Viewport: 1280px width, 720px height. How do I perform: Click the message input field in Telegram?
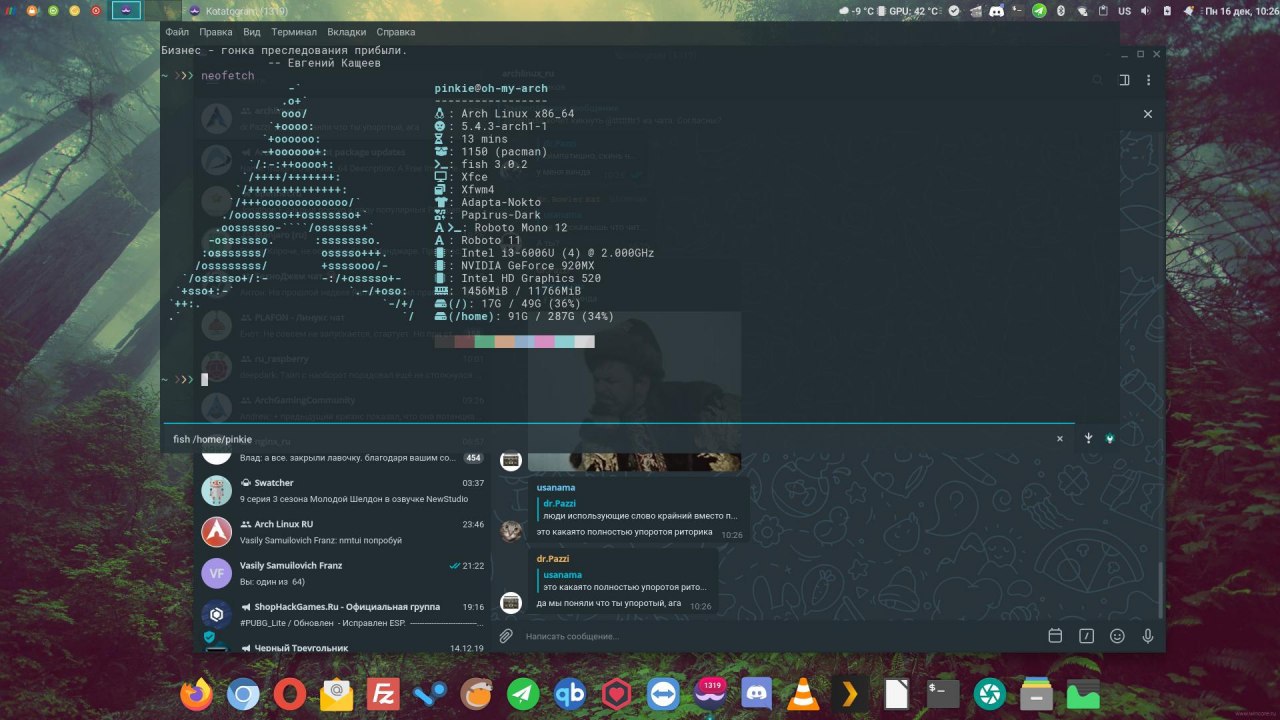780,636
